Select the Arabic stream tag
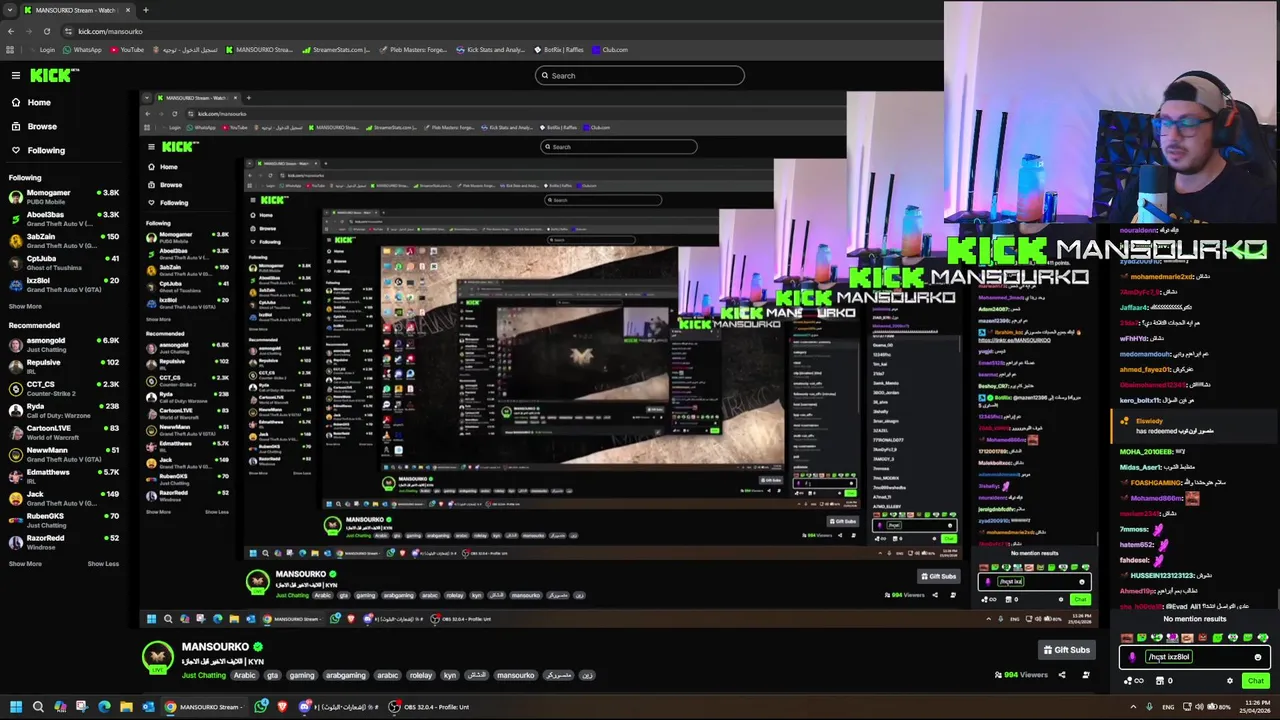This screenshot has height=720, width=1280. 245,675
